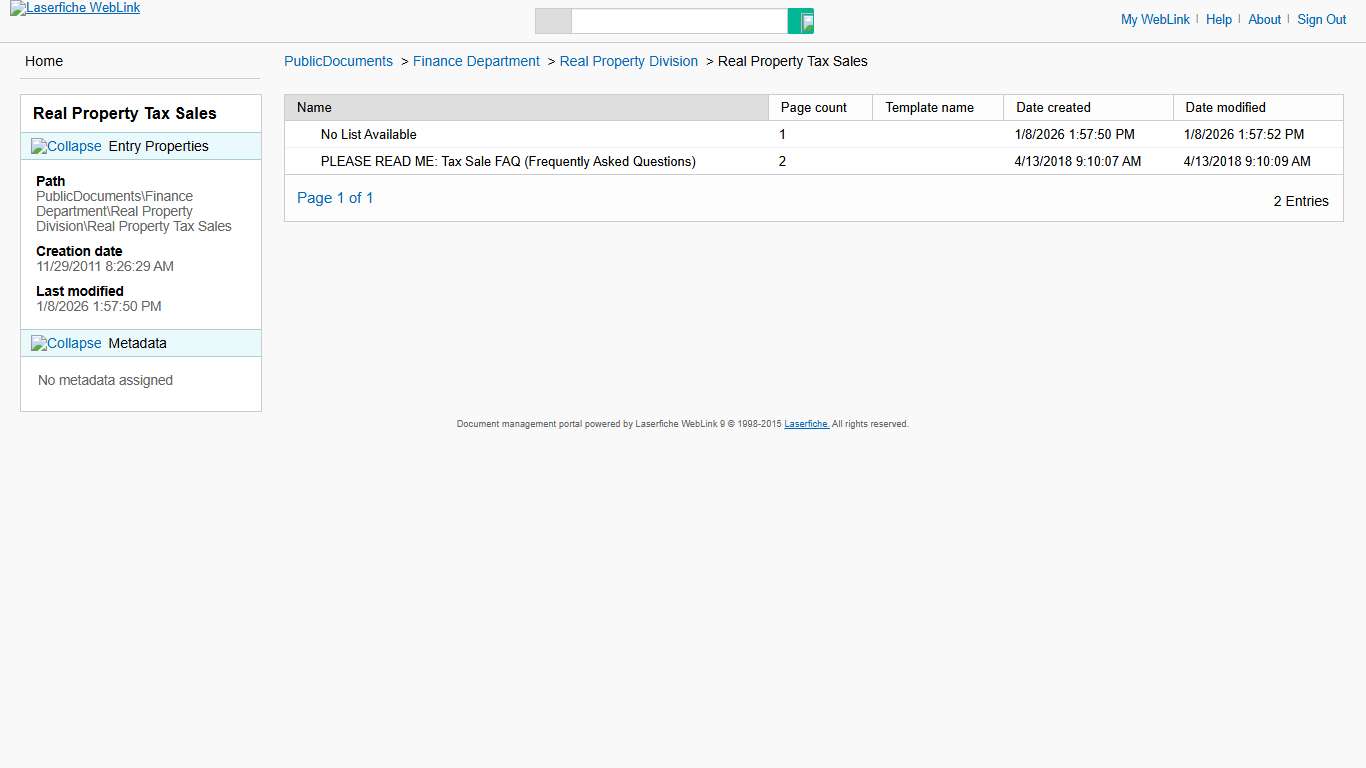Open the About page

tap(1264, 19)
